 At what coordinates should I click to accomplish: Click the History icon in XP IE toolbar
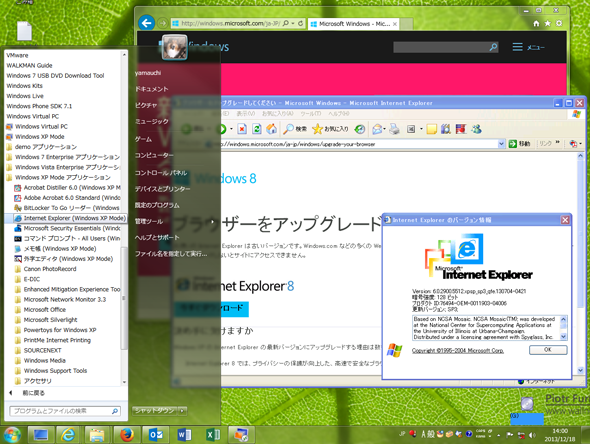pos(360,129)
